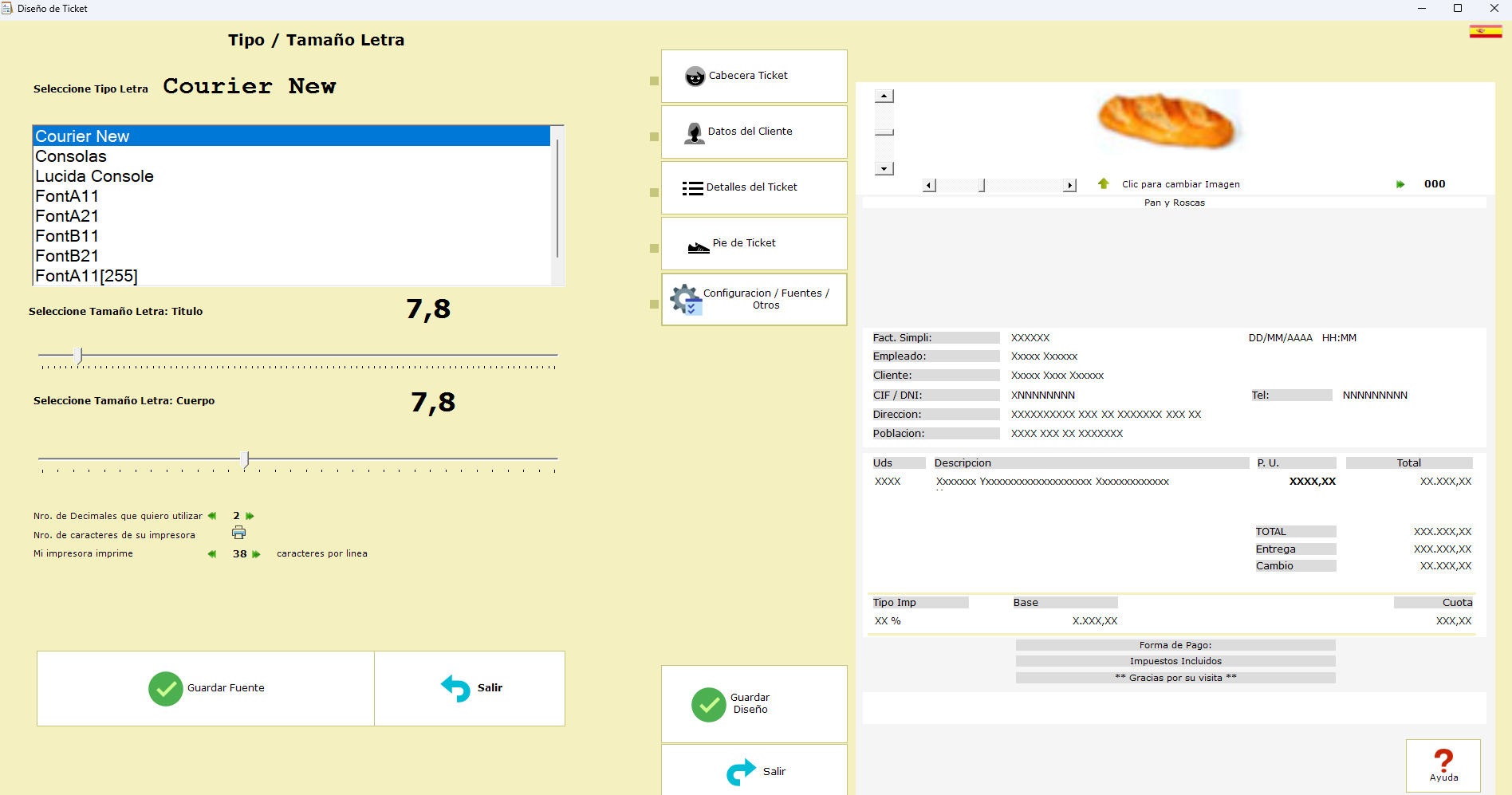Open Configuracion / Fuentes / Otros section
This screenshot has width=1512, height=795.
(754, 299)
